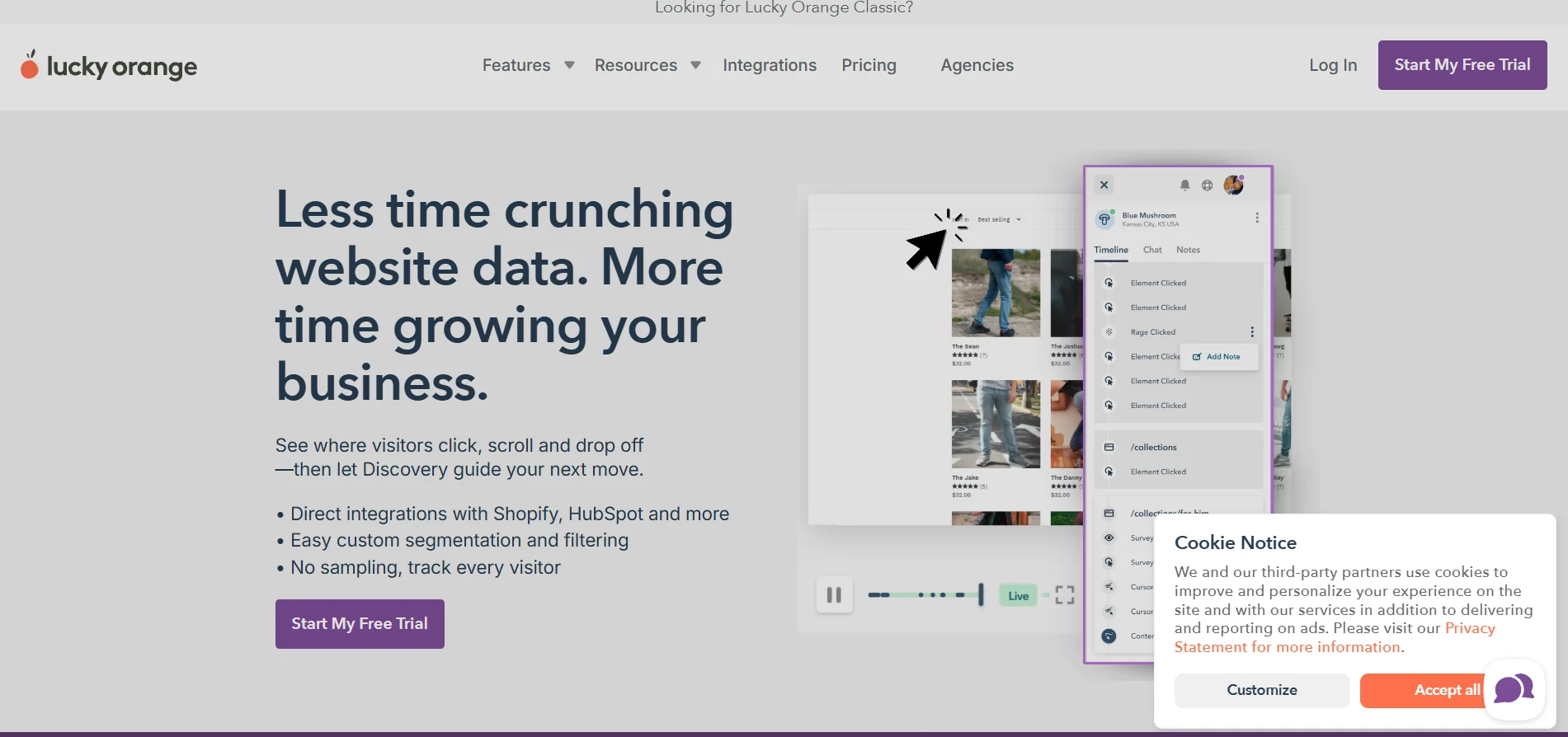Click the notification bell in the visitor panel
Screen dimensions: 1568x737
(x=1184, y=185)
